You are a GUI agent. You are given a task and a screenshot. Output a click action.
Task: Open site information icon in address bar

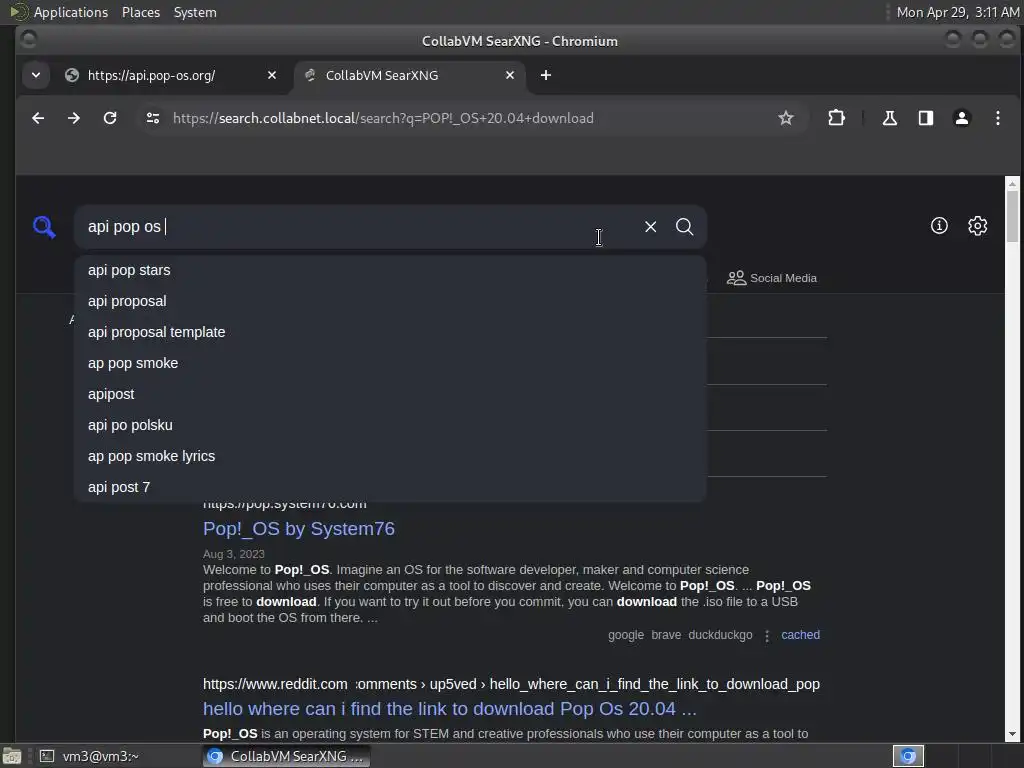(x=153, y=118)
